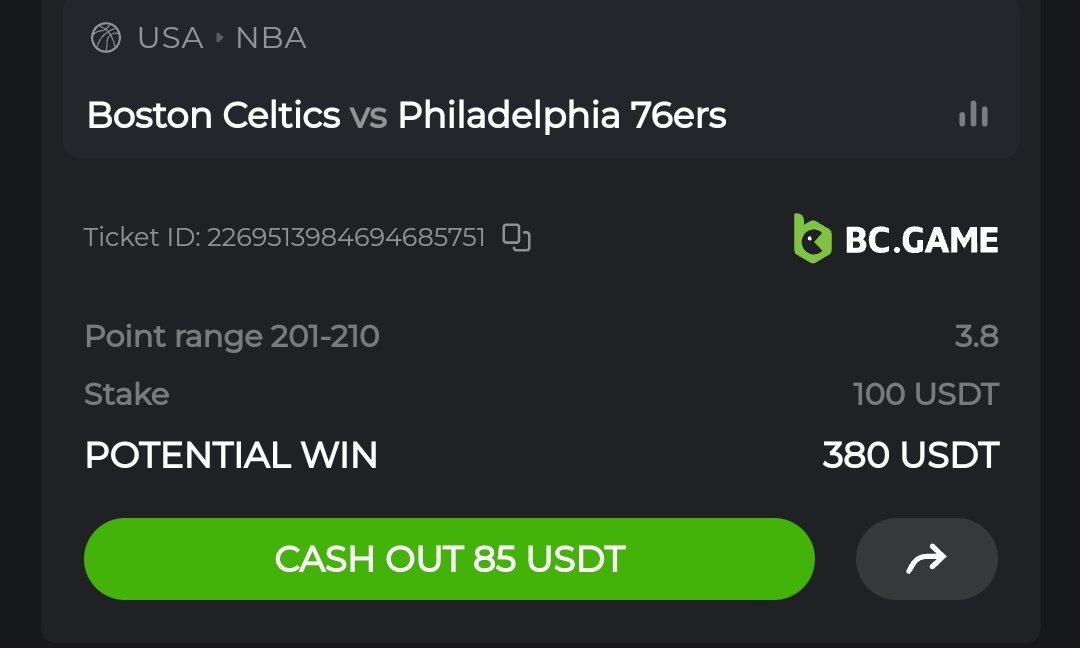Tap the share arrow button
The width and height of the screenshot is (1080, 648).
926,559
